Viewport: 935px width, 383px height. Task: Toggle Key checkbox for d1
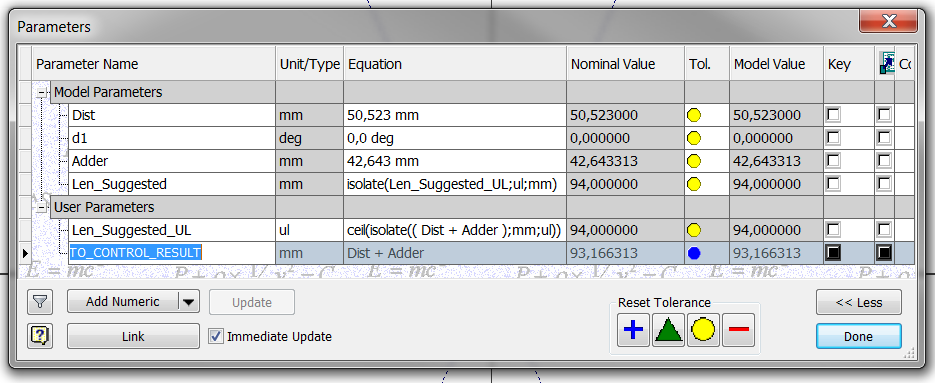click(x=833, y=138)
